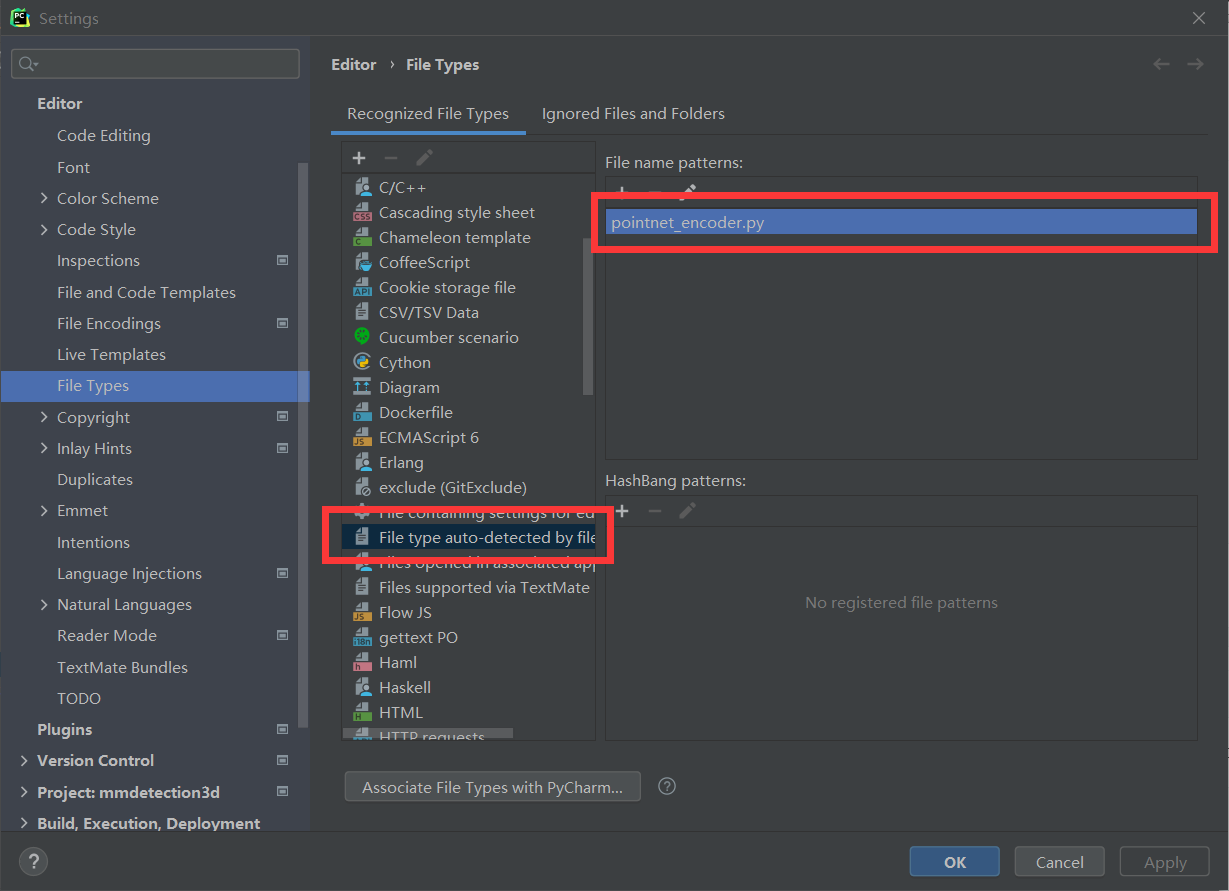The height and width of the screenshot is (891, 1229).
Task: Expand the Copyright settings node
Action: (x=43, y=417)
